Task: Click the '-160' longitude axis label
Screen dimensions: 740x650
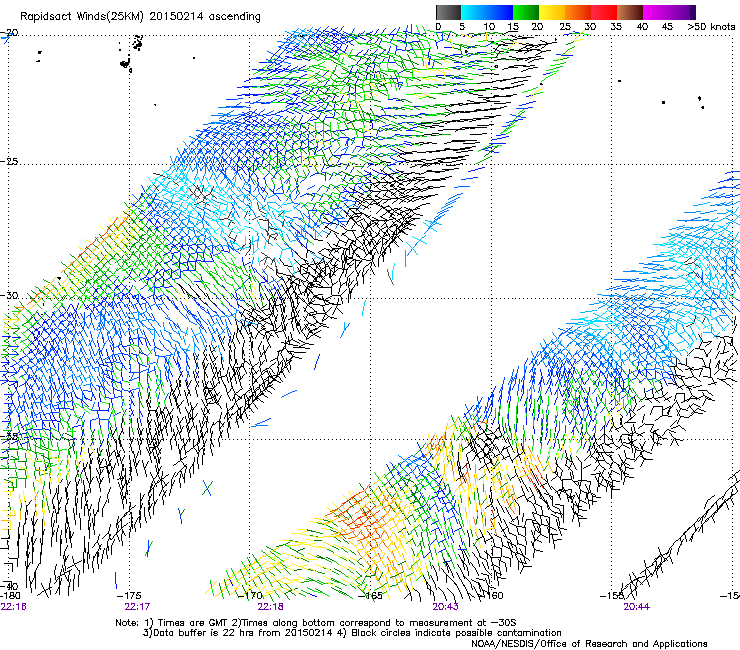Action: (491, 596)
